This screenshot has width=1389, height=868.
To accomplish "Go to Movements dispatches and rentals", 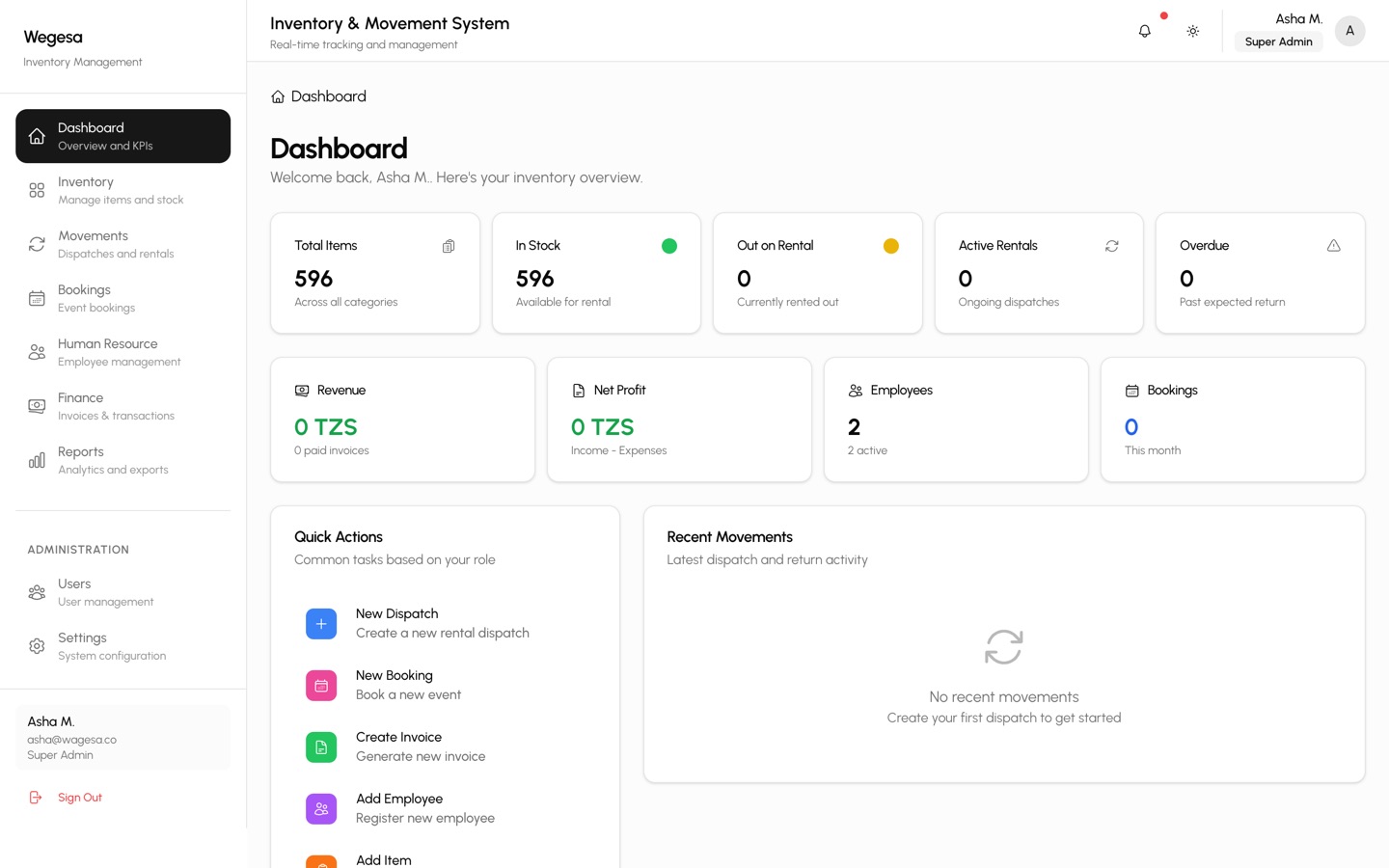I will (x=123, y=244).
